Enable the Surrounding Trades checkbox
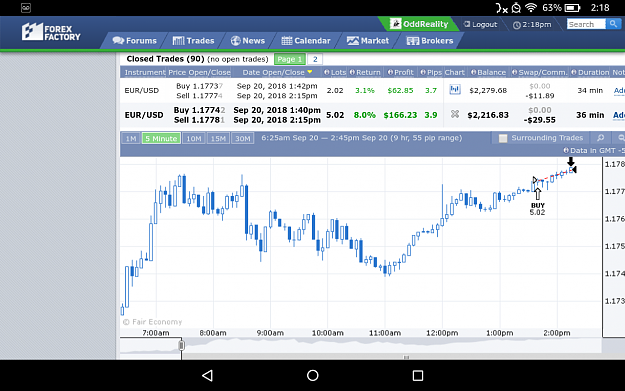This screenshot has height=391, width=625. pyautogui.click(x=503, y=138)
